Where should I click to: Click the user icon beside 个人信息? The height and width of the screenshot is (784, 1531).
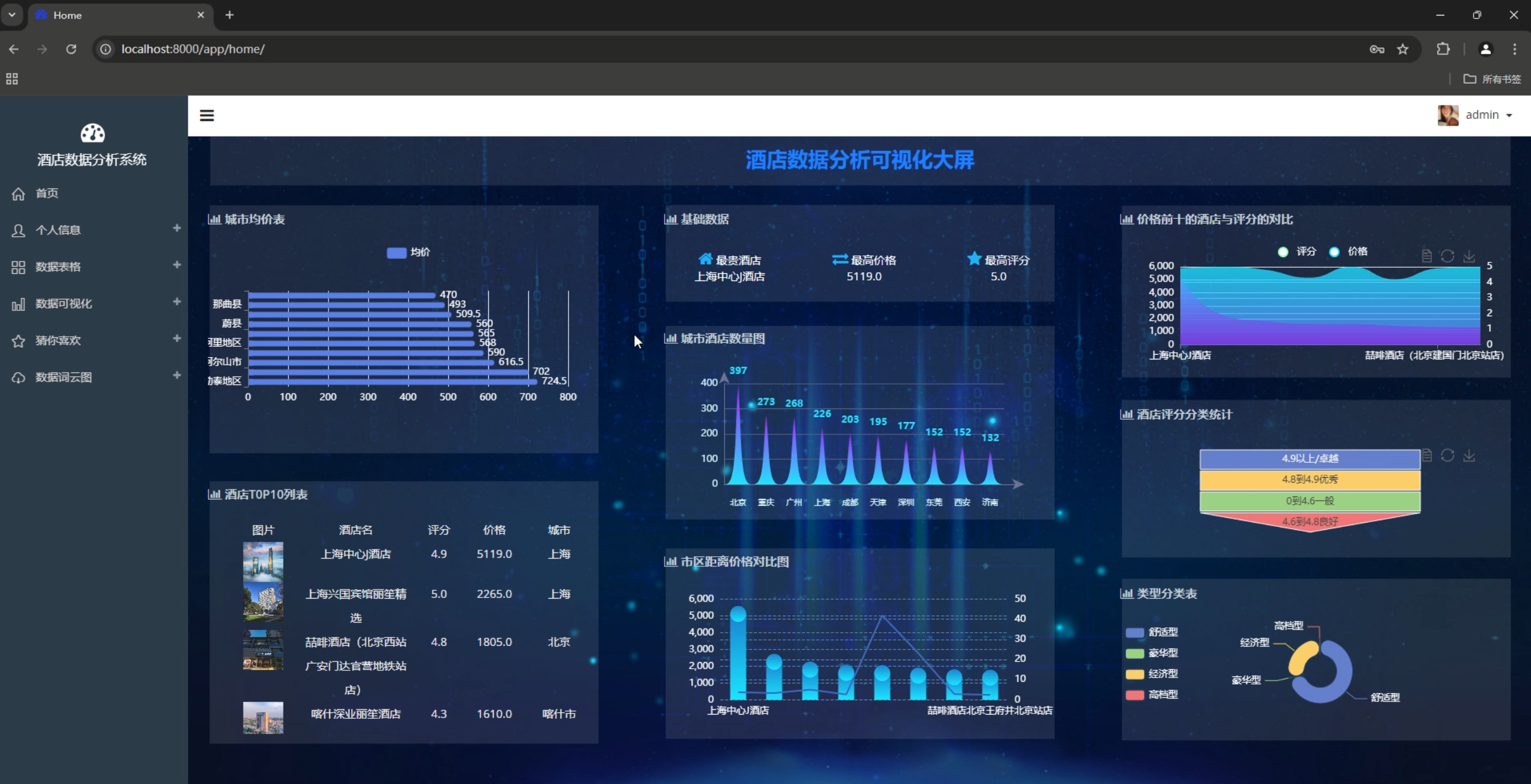pyautogui.click(x=19, y=230)
